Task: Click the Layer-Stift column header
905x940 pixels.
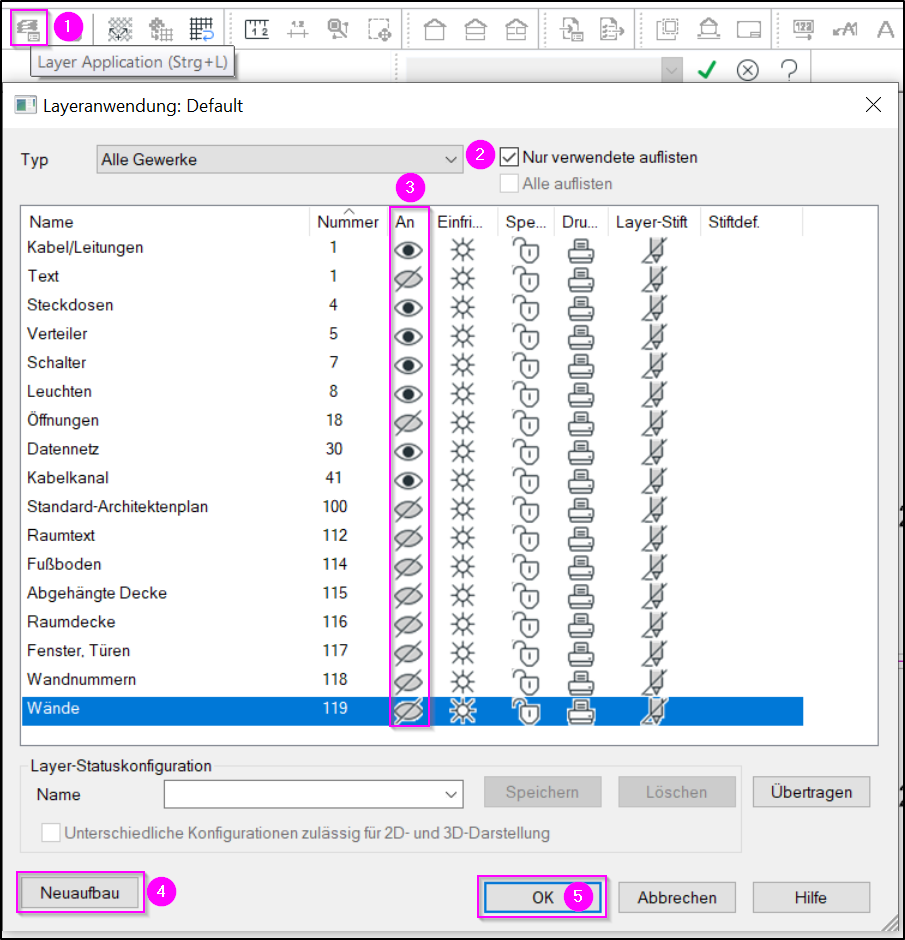Action: click(654, 222)
